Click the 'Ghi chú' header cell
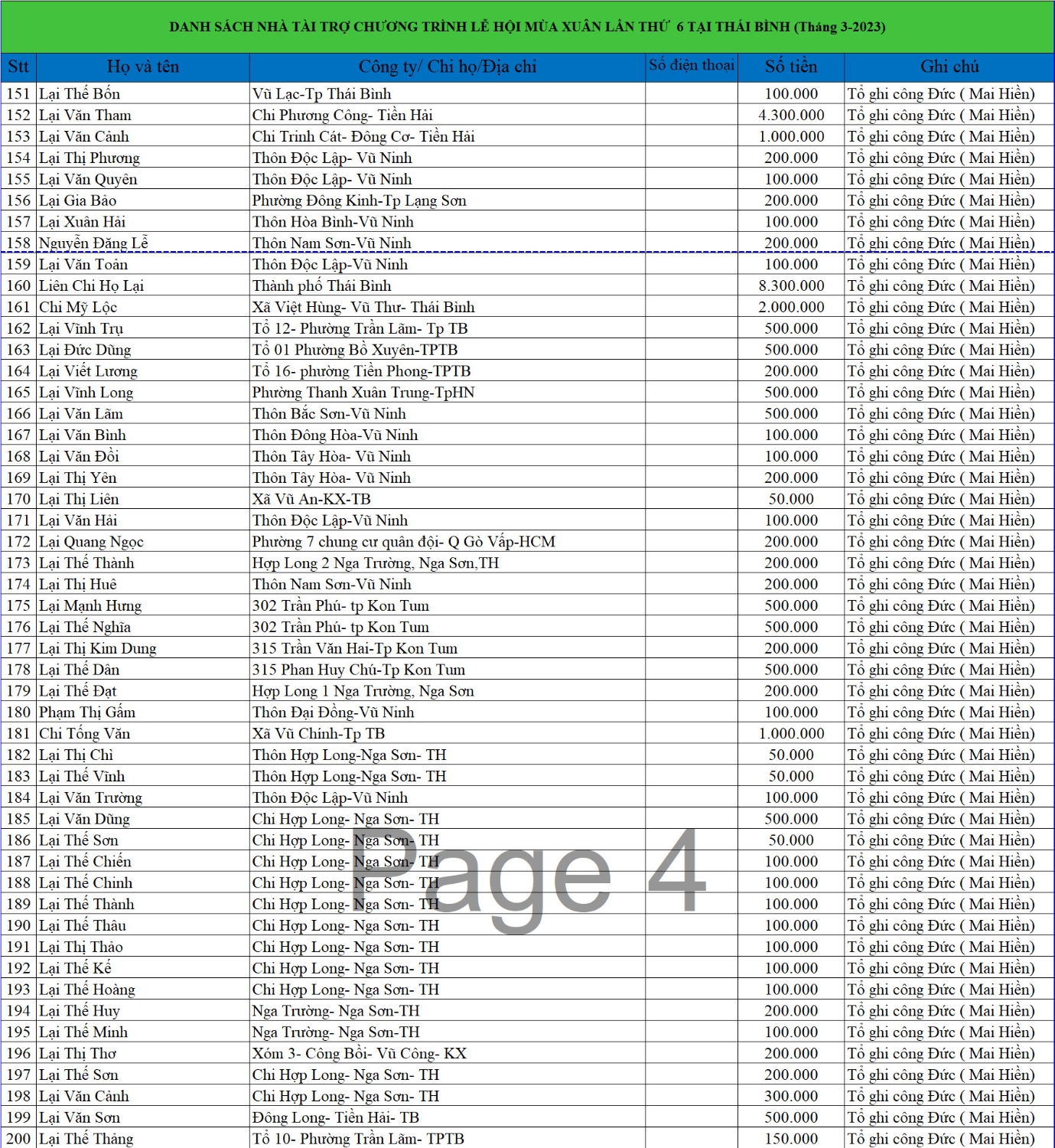Image resolution: width=1055 pixels, height=1148 pixels. pyautogui.click(x=949, y=67)
